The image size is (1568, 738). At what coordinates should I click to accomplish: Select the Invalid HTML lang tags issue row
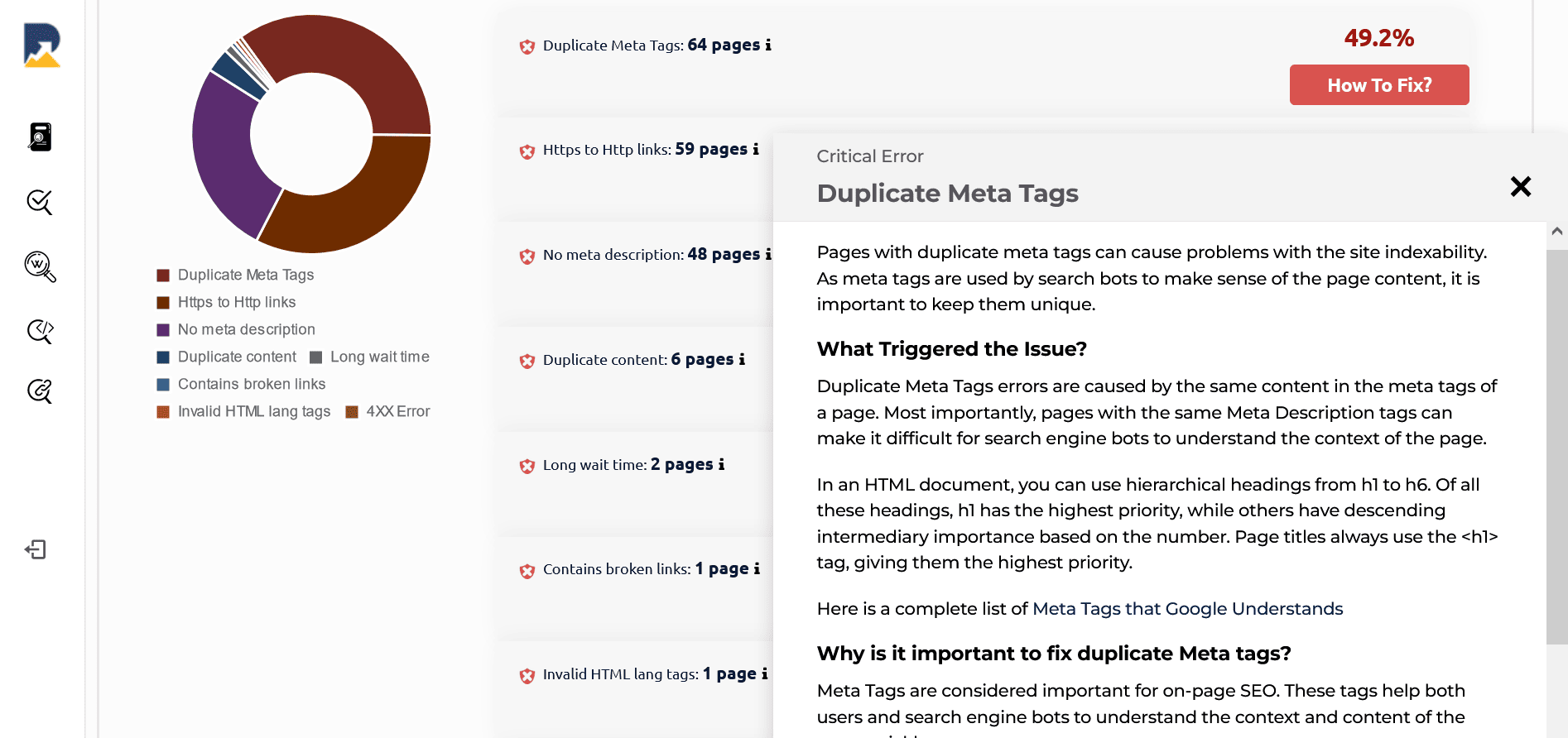click(634, 674)
